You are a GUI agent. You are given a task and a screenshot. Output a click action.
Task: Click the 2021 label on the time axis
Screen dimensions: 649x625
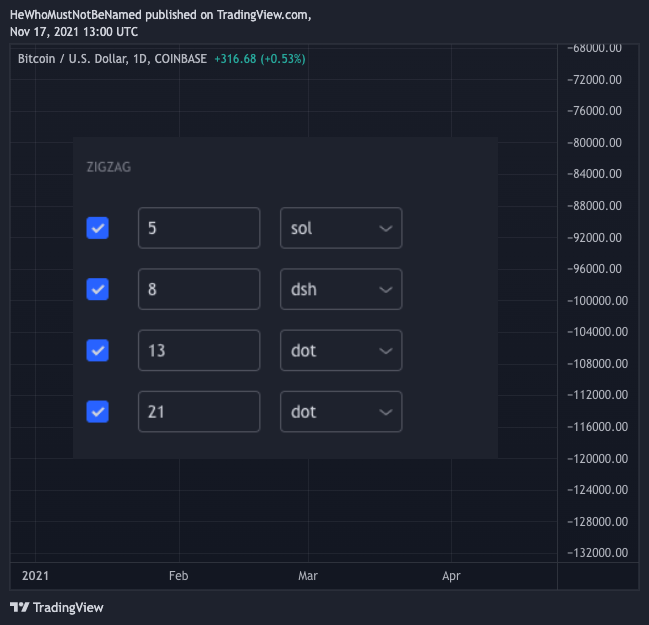(x=35, y=576)
